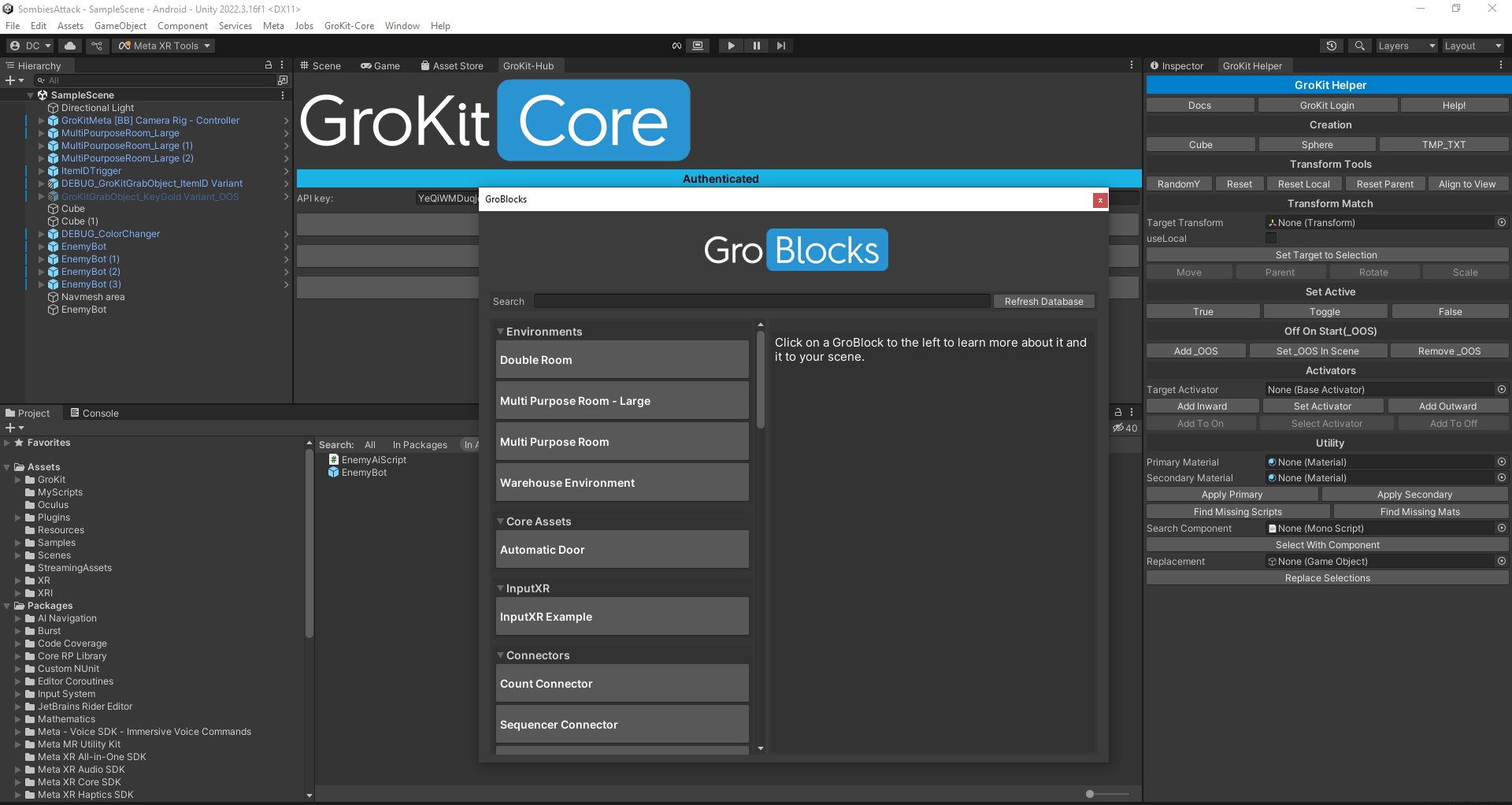Click the Favorites star icon
The height and width of the screenshot is (805, 1512).
(x=19, y=443)
